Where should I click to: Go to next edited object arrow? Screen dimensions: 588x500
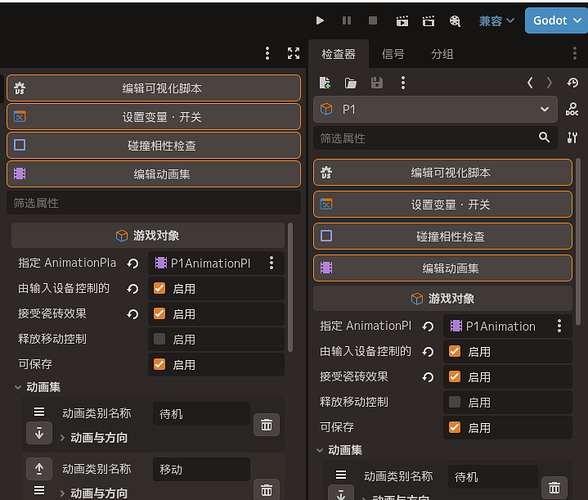(x=549, y=83)
